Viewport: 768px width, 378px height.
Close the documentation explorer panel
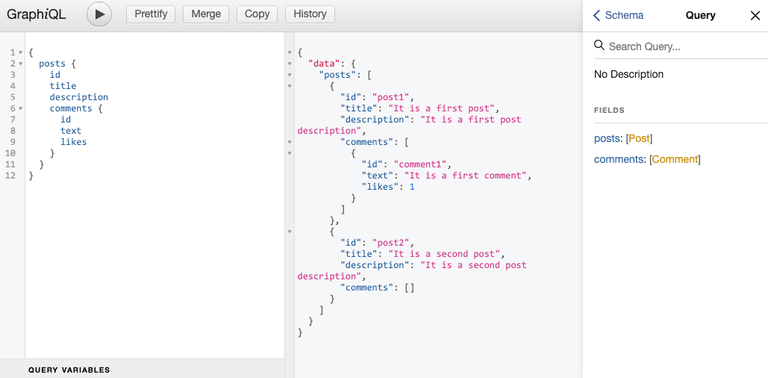pos(755,16)
